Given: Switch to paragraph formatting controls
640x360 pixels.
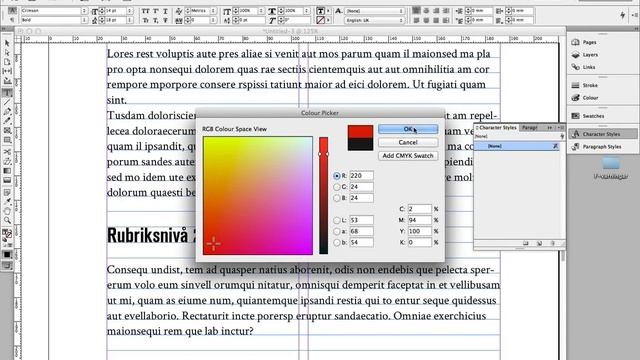Looking at the screenshot, I should (x=12, y=20).
